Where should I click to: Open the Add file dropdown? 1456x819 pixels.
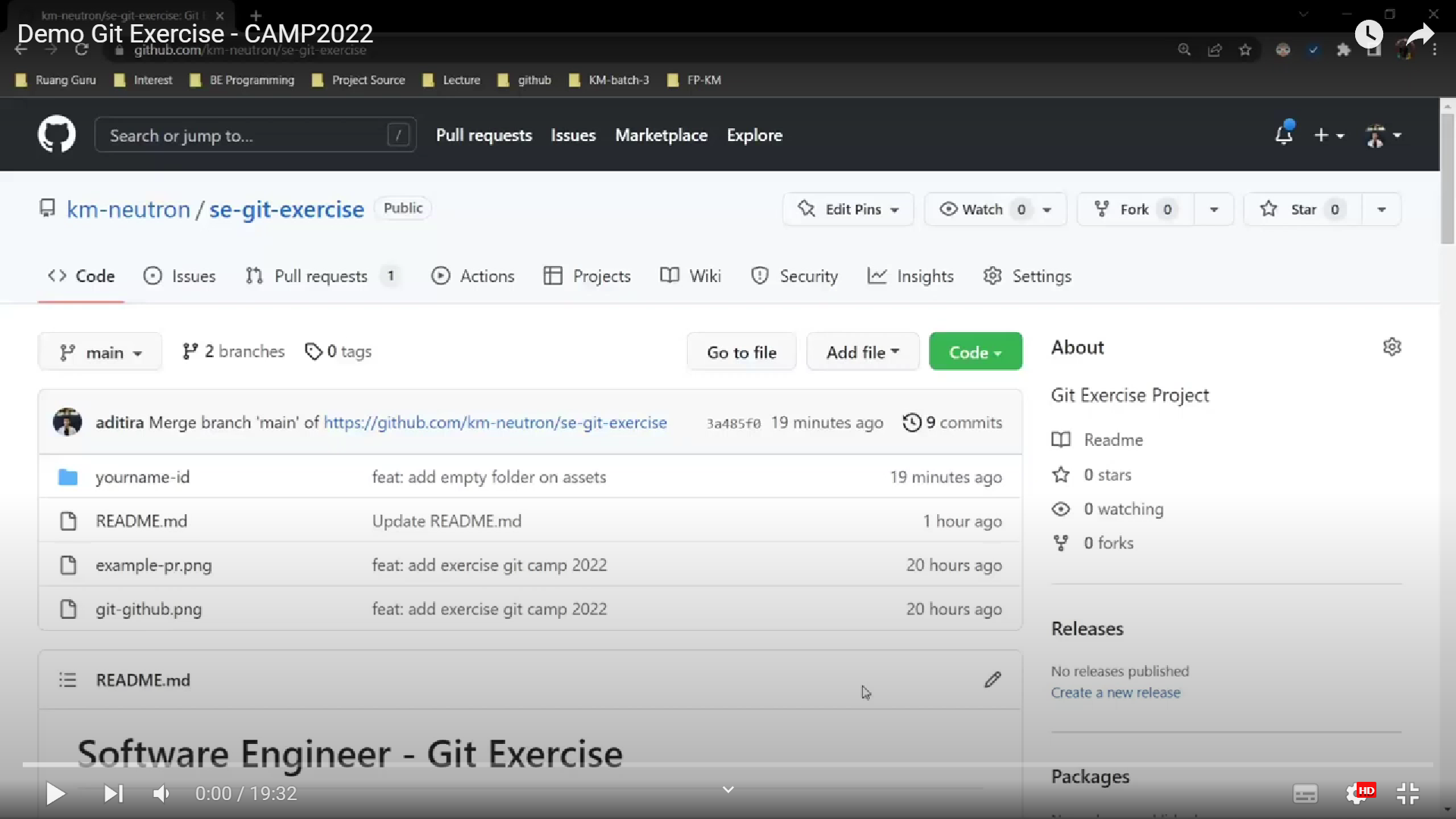862,353
